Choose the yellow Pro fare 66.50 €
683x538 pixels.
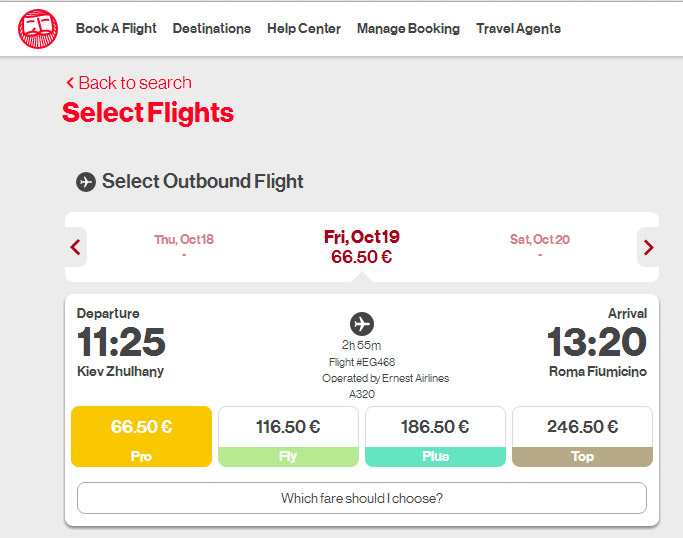coord(141,436)
